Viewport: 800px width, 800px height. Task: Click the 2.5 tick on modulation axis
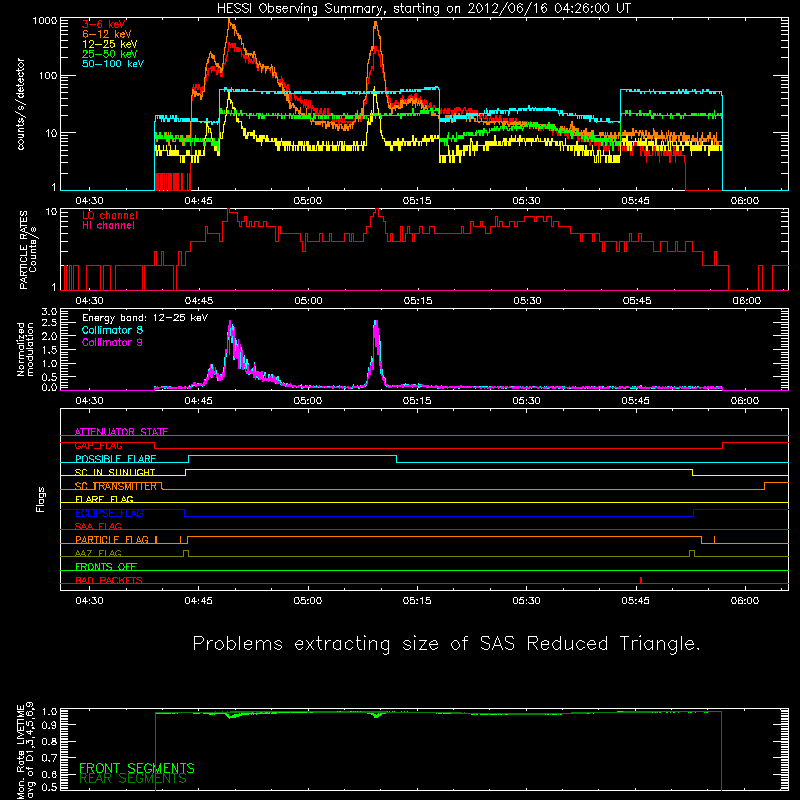pyautogui.click(x=49, y=323)
